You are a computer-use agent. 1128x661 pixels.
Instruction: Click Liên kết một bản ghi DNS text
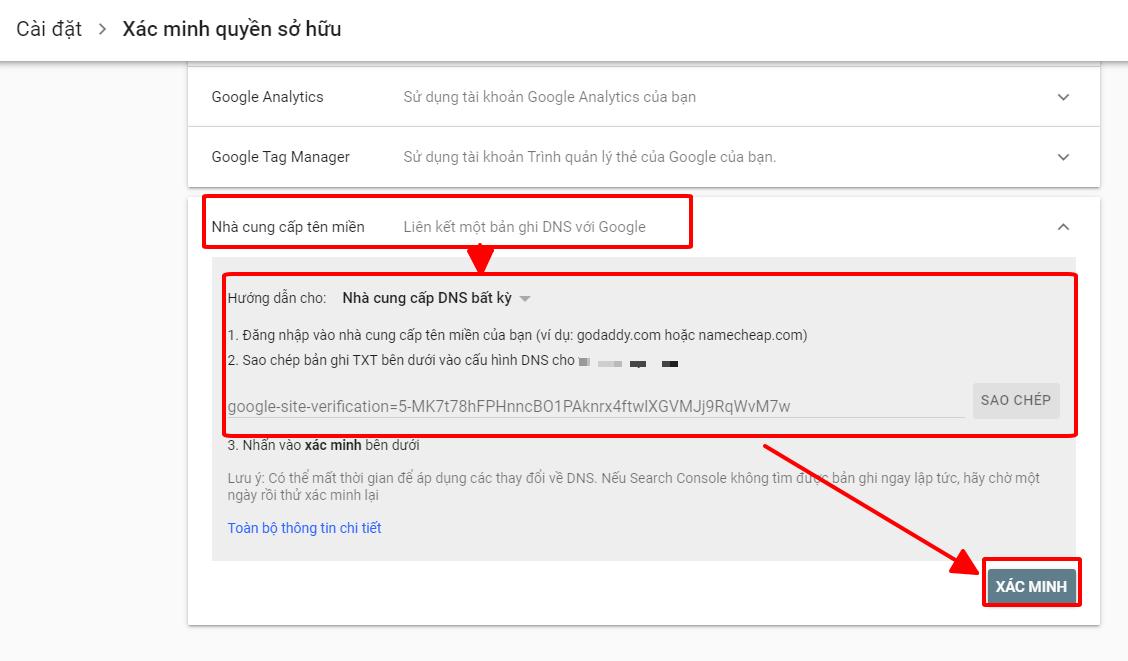(524, 227)
